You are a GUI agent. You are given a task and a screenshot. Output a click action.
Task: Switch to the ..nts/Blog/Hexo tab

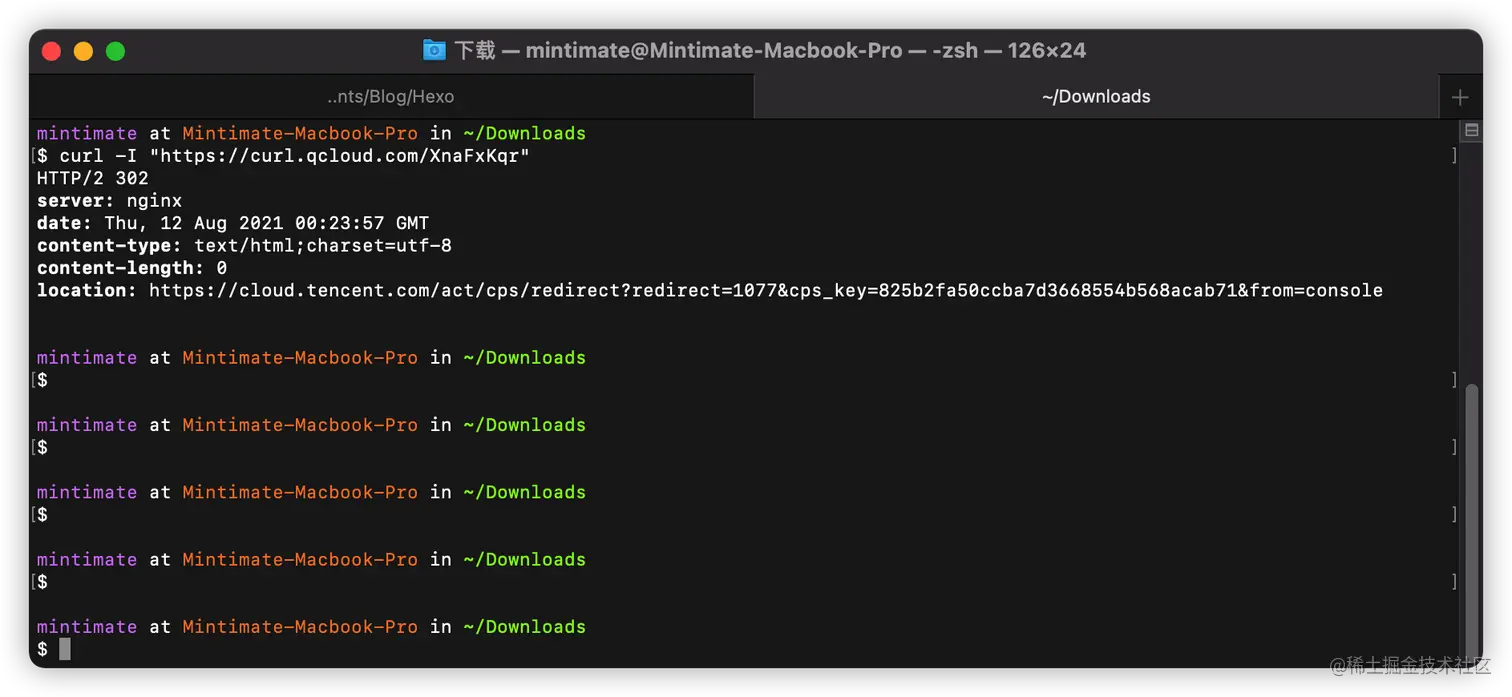[390, 97]
